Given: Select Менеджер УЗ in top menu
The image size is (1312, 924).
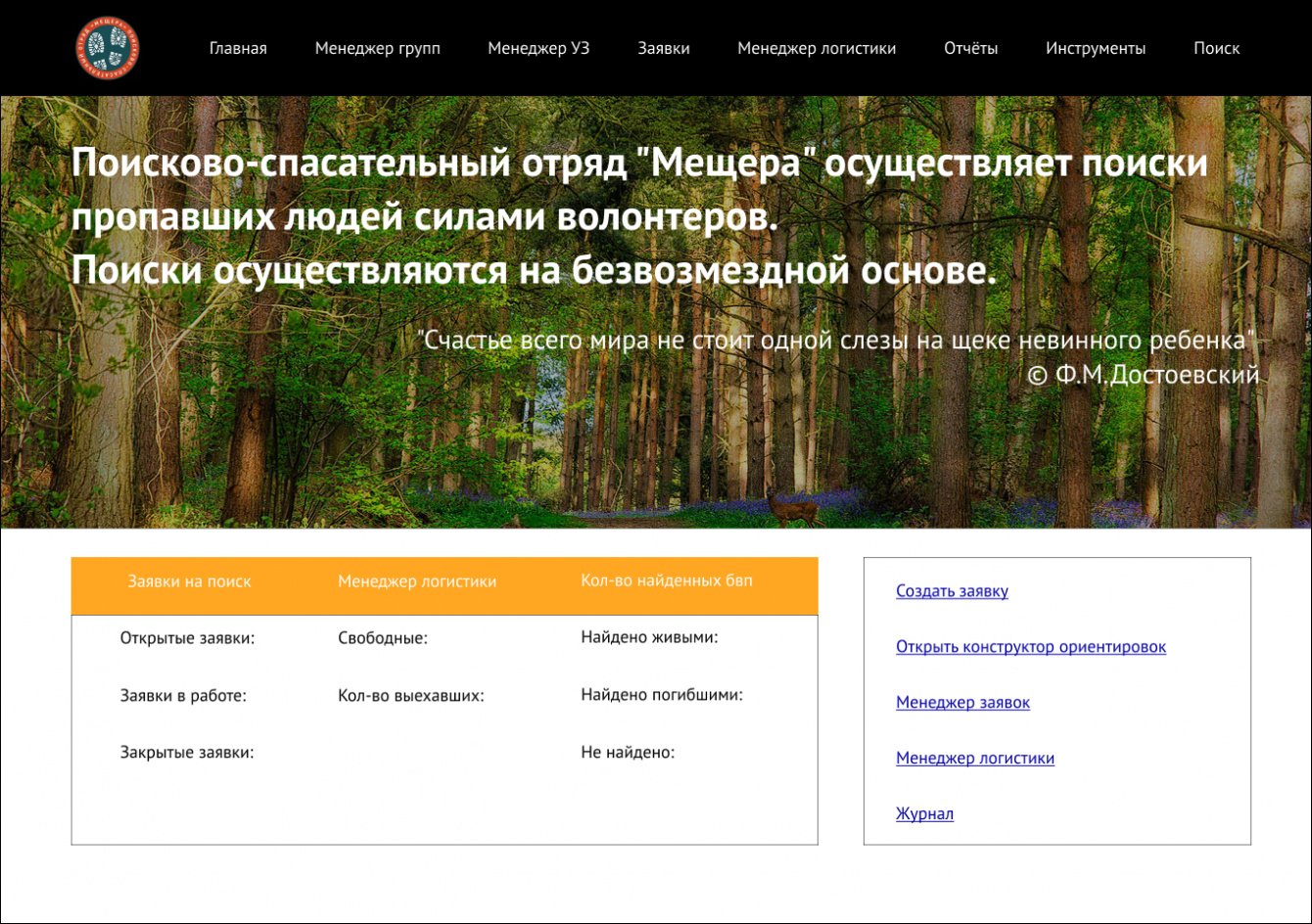Looking at the screenshot, I should point(539,49).
